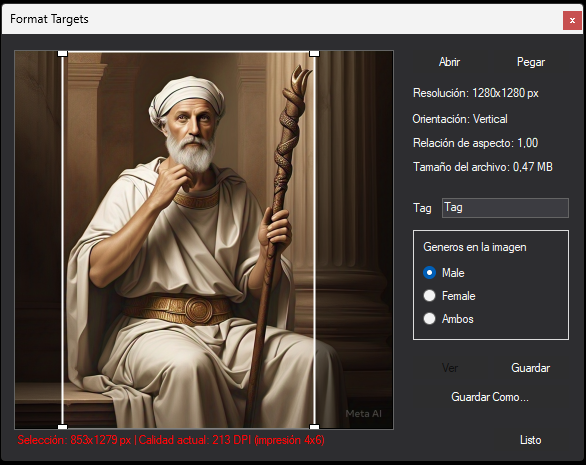The width and height of the screenshot is (586, 465).
Task: Click the Listo button
Action: pyautogui.click(x=530, y=440)
